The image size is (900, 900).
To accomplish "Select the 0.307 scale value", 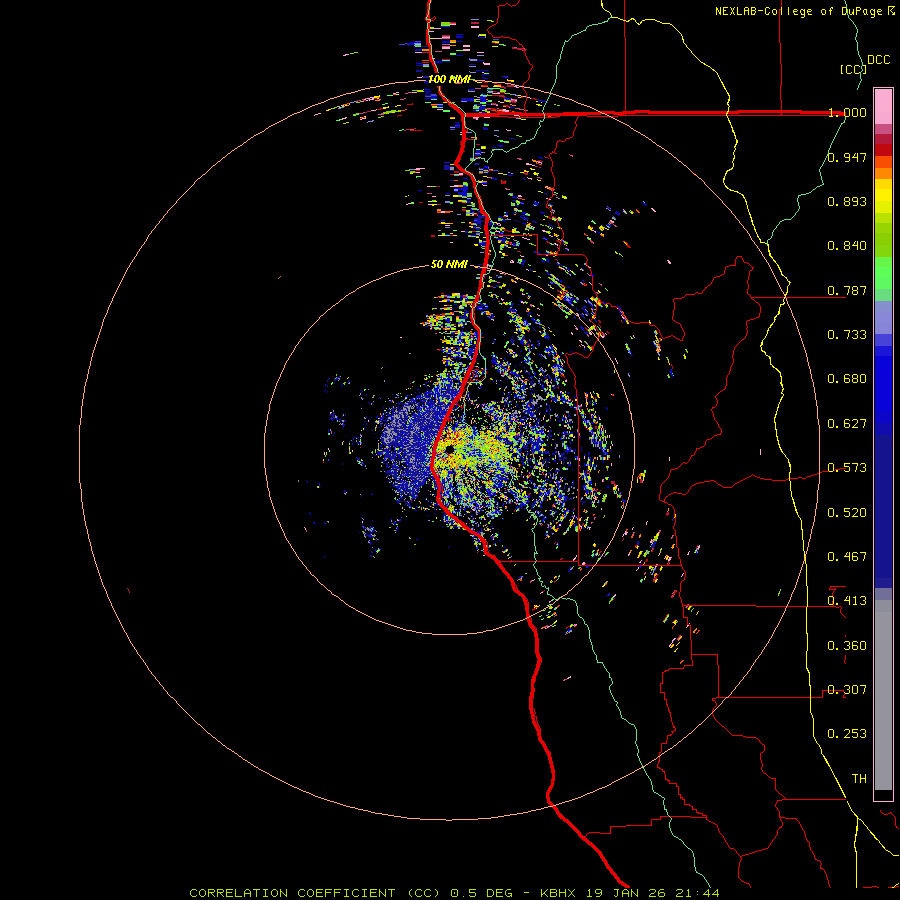I will click(x=847, y=690).
